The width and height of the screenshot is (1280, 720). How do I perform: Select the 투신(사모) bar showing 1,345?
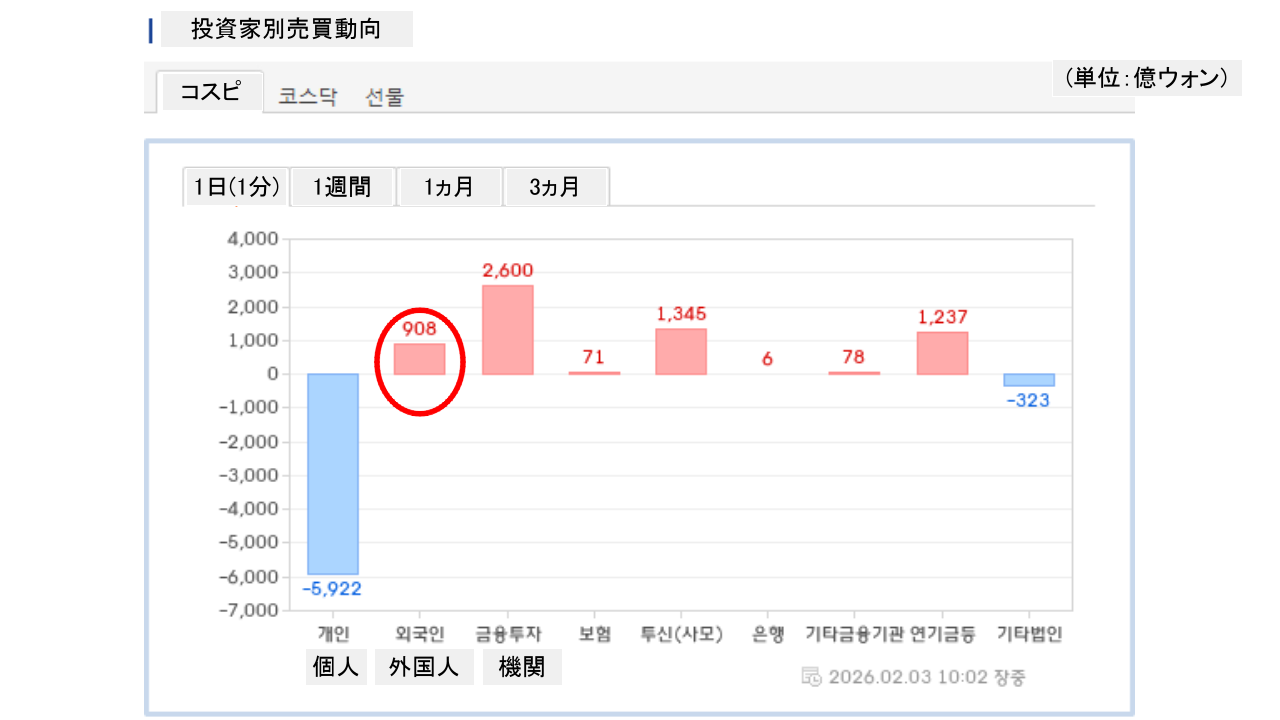tap(681, 351)
